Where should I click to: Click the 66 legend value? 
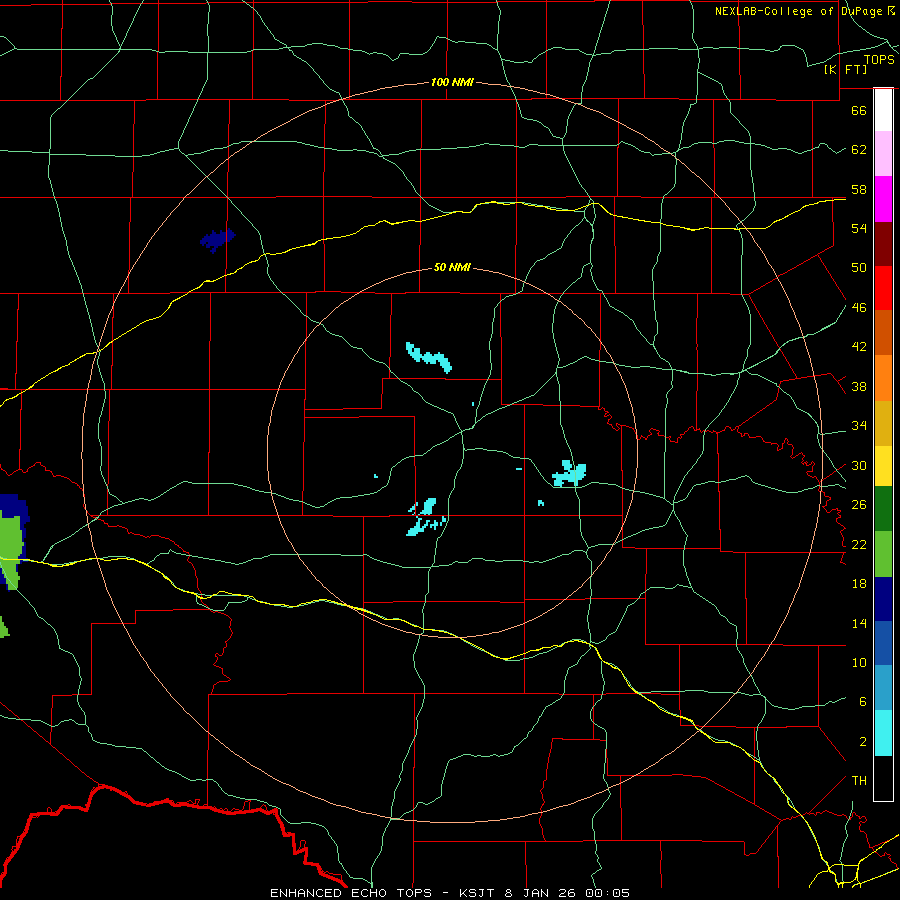click(x=859, y=110)
